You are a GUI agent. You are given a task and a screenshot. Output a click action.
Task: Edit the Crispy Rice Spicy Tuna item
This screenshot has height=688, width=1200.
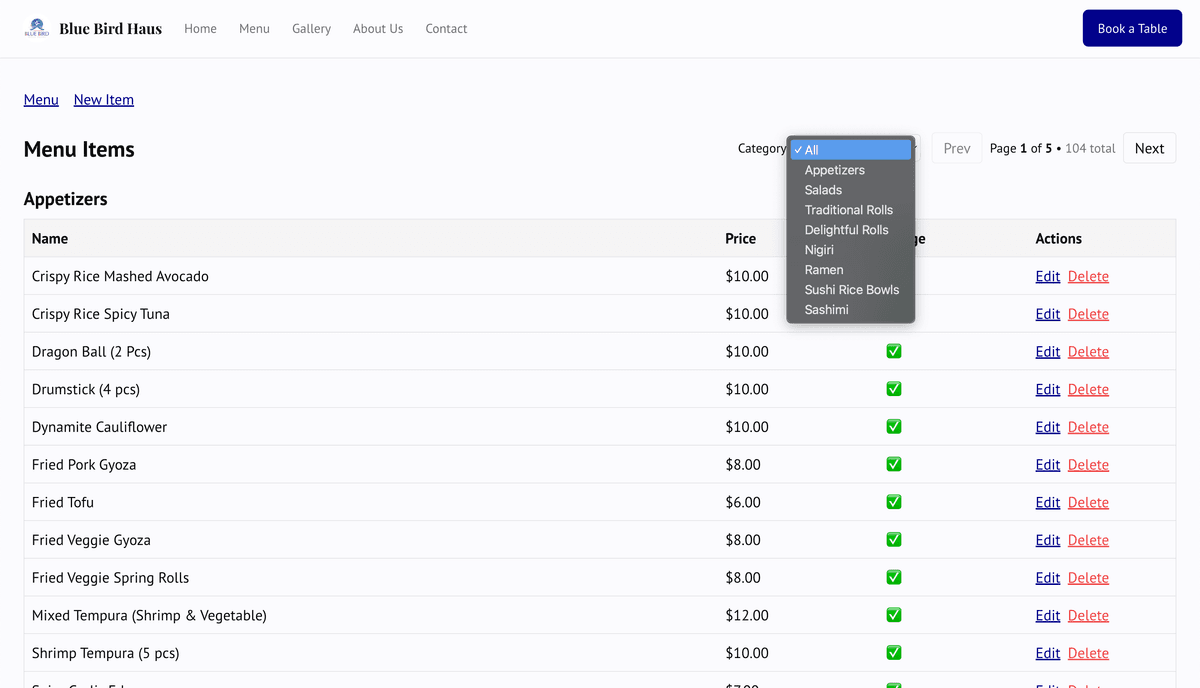click(x=1047, y=313)
